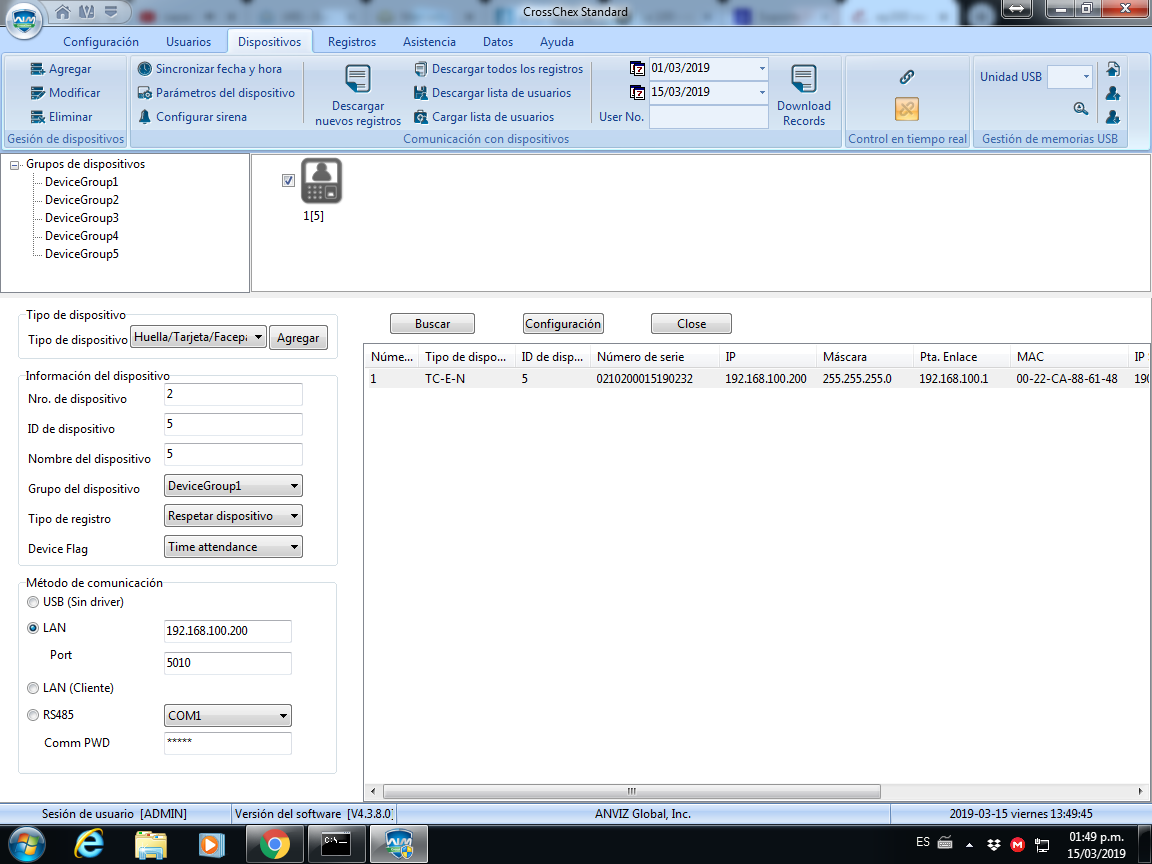Click the horizontal scrollbar of device table
Screen dimensions: 1152x864
632,791
